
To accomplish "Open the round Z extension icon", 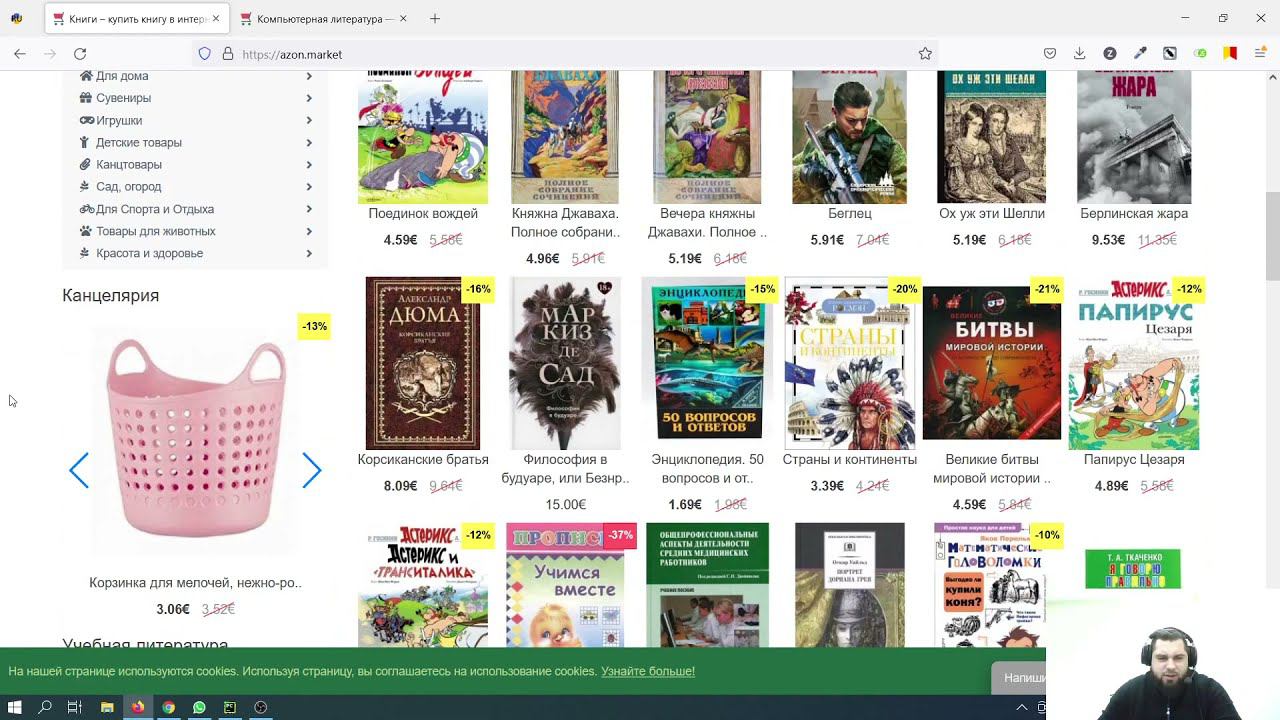I will 1110,54.
